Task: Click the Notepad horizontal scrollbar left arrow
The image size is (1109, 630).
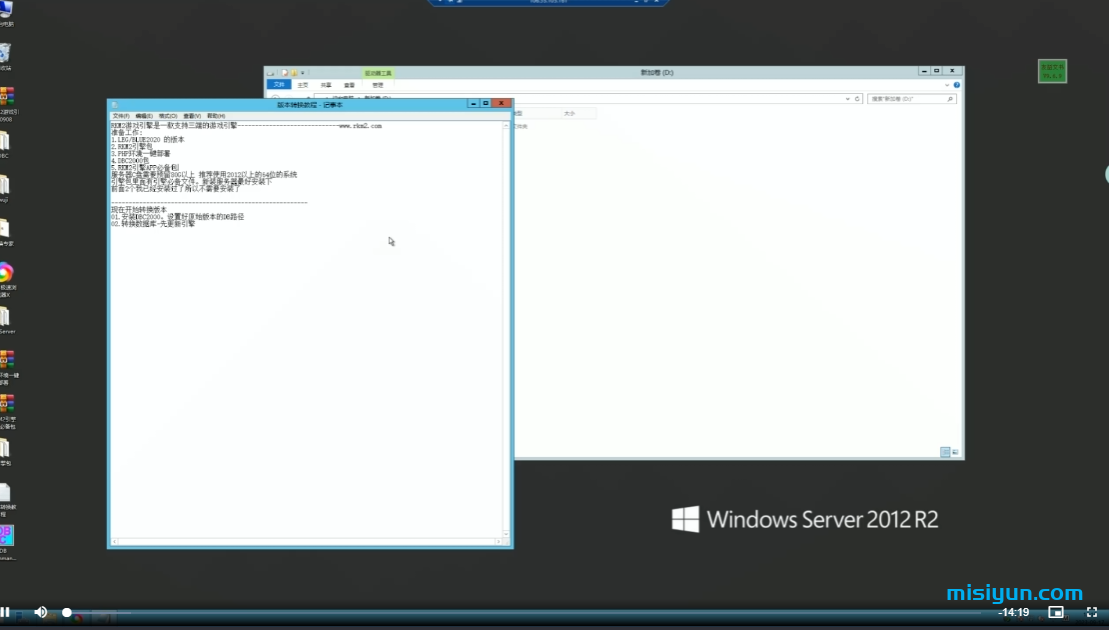Action: pyautogui.click(x=115, y=542)
